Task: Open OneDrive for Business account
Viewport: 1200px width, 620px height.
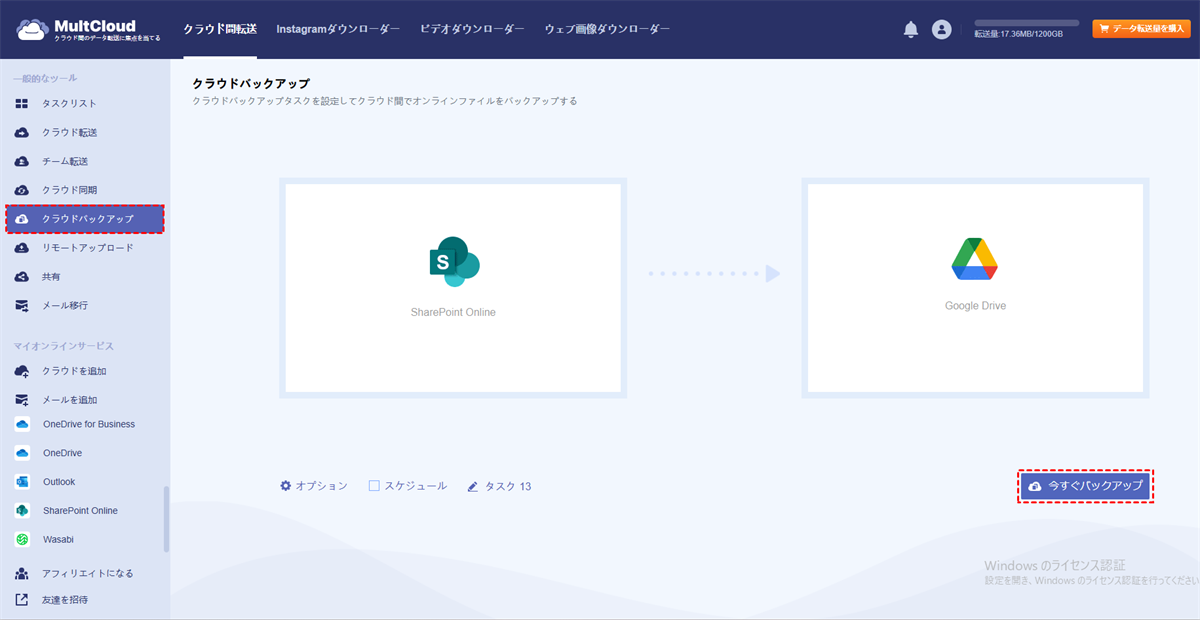Action: click(x=89, y=424)
